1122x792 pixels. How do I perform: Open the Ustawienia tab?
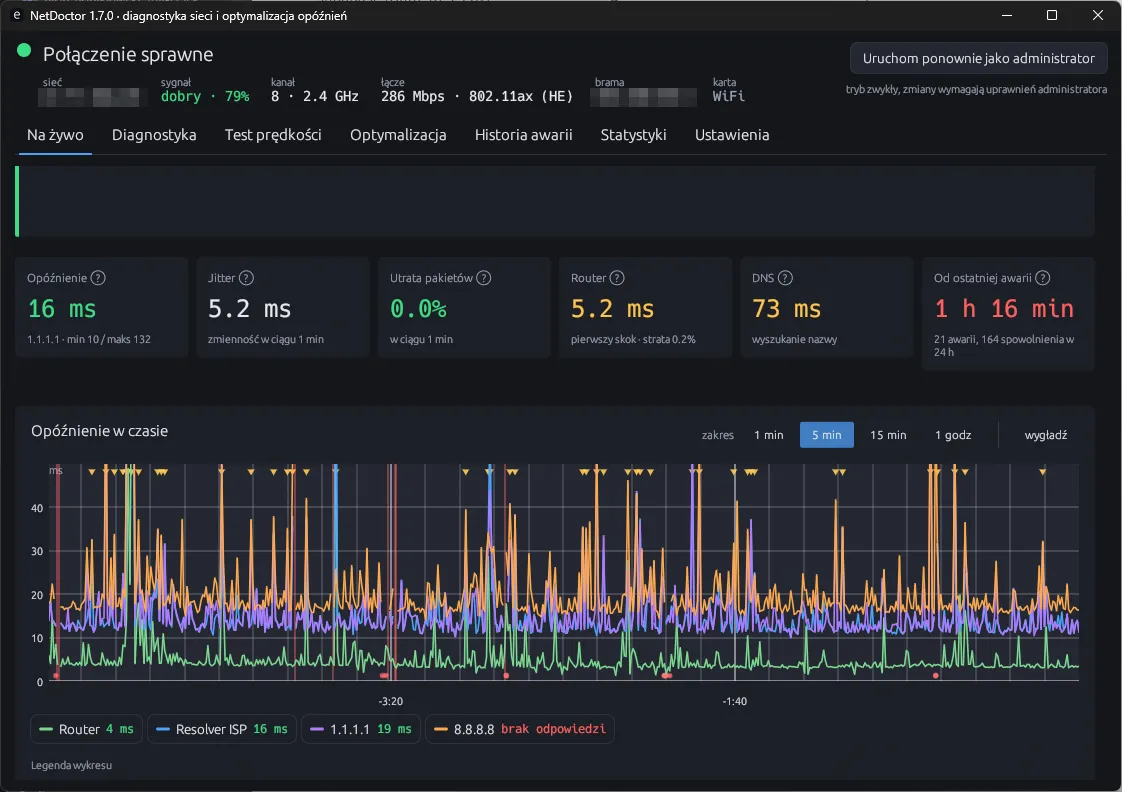coord(732,135)
